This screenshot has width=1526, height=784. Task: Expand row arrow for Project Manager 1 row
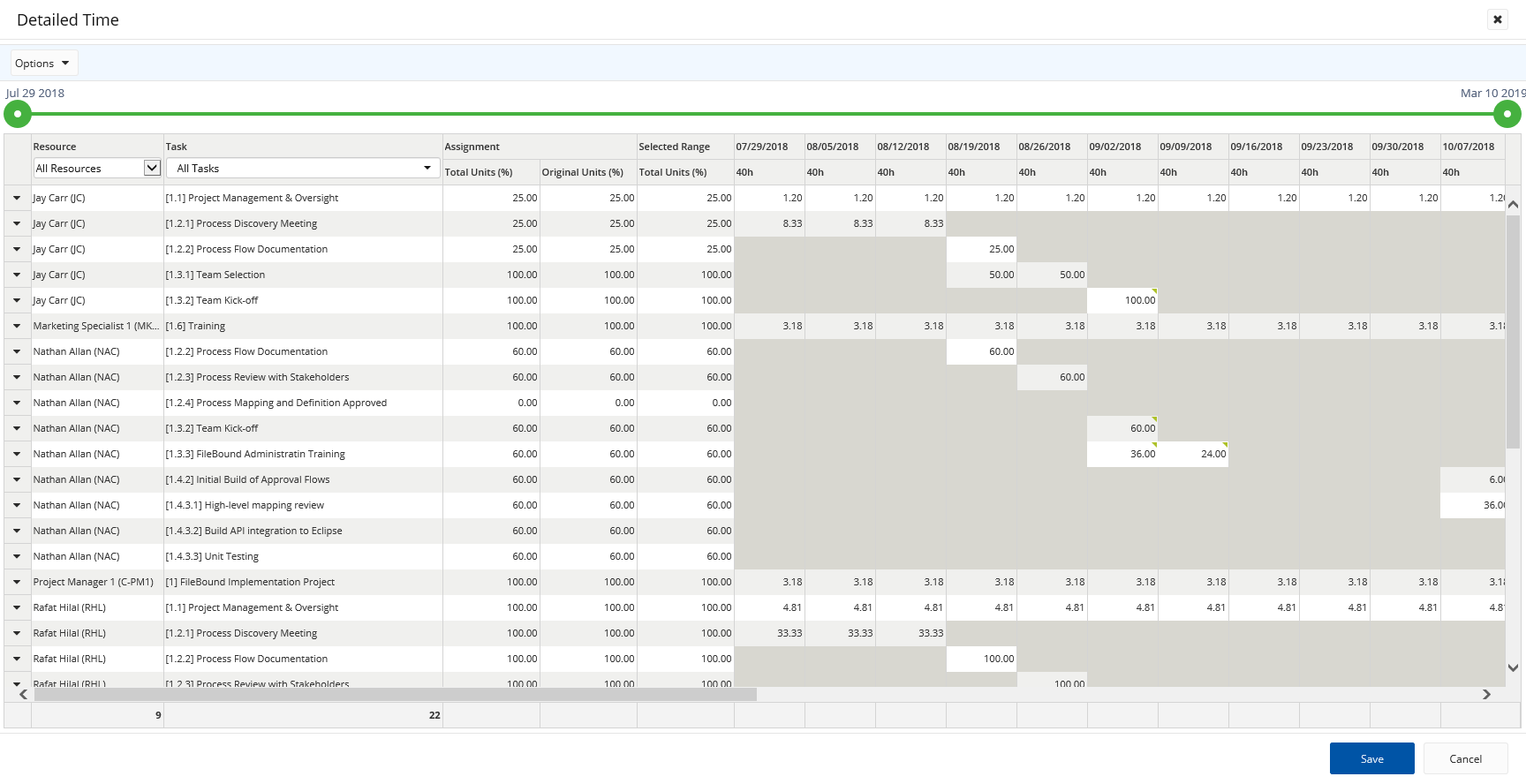[x=17, y=583]
